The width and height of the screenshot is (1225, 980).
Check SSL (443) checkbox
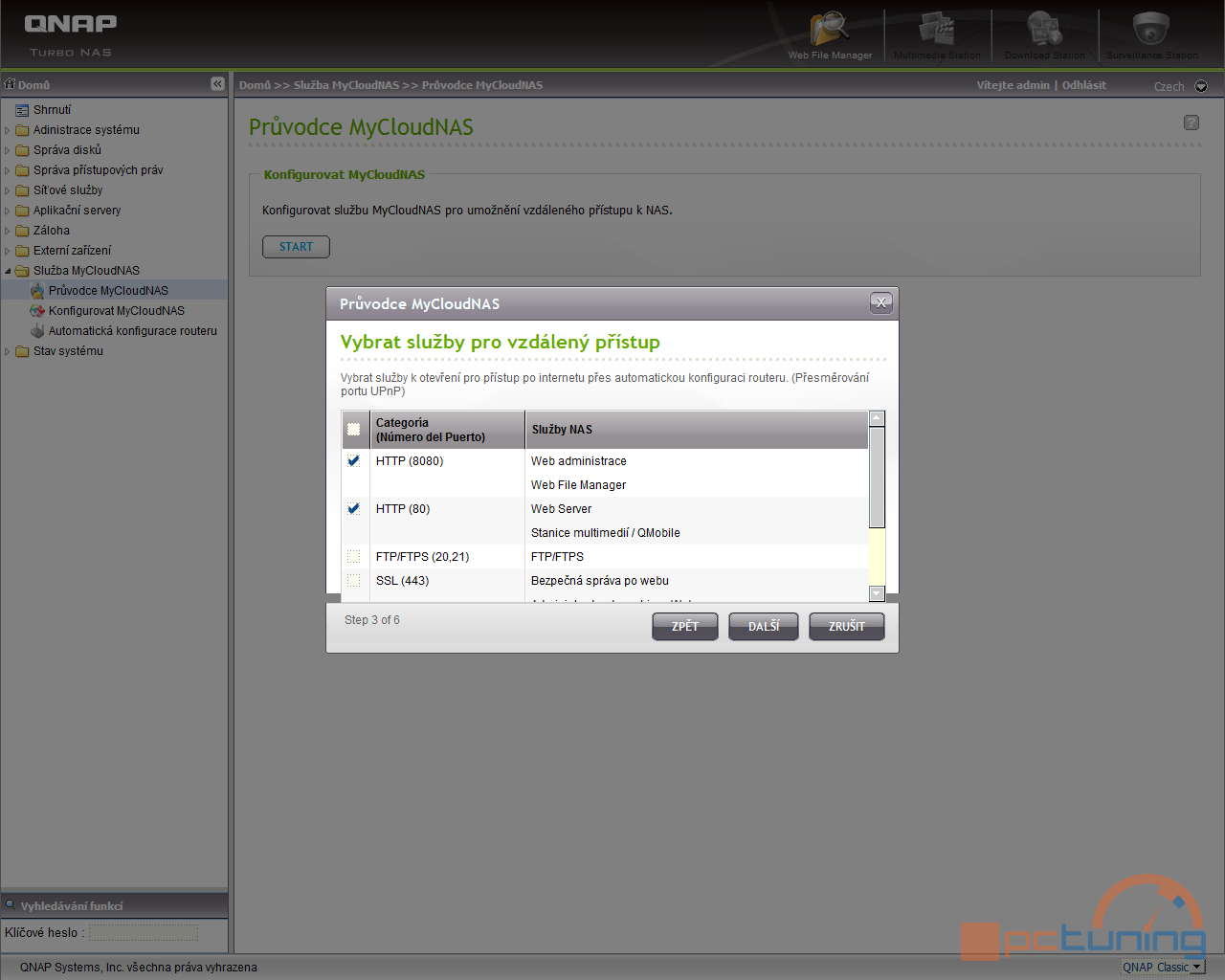[353, 581]
